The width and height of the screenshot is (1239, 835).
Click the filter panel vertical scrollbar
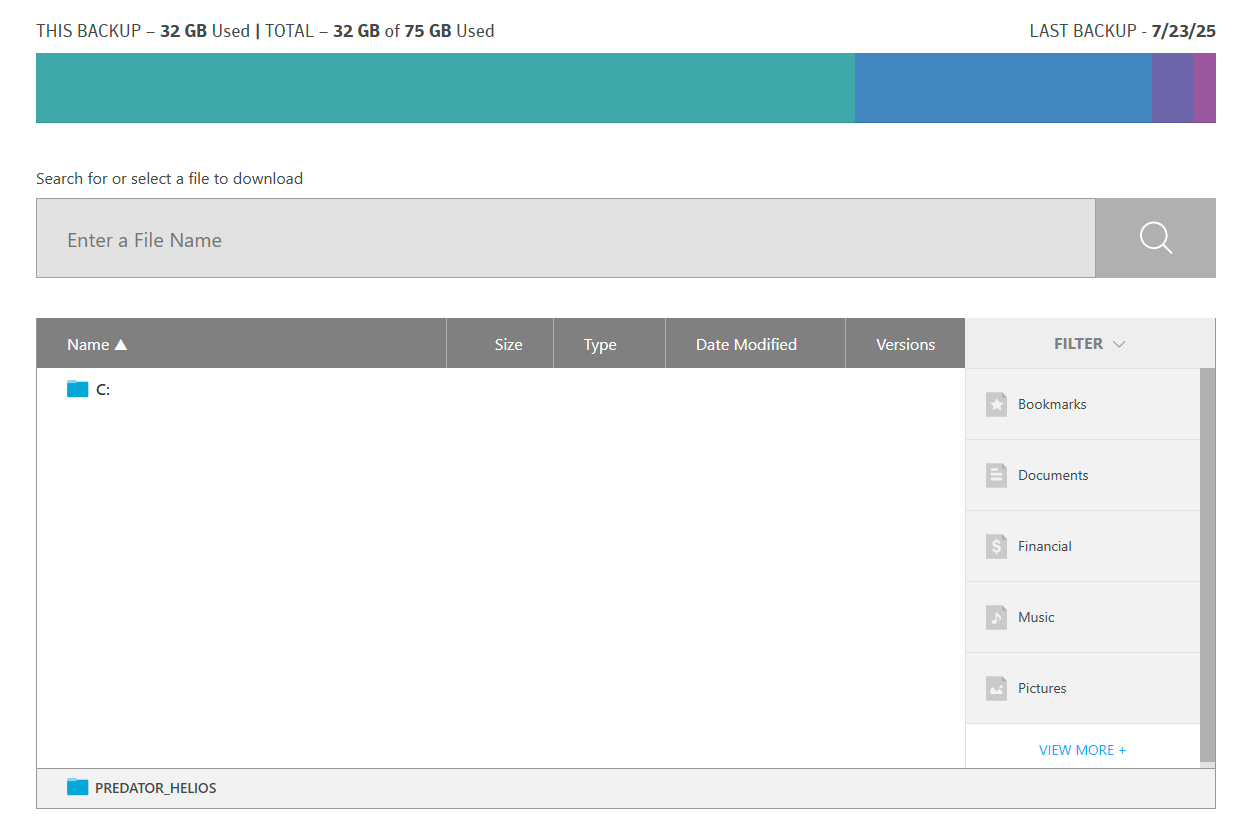coord(1207,565)
